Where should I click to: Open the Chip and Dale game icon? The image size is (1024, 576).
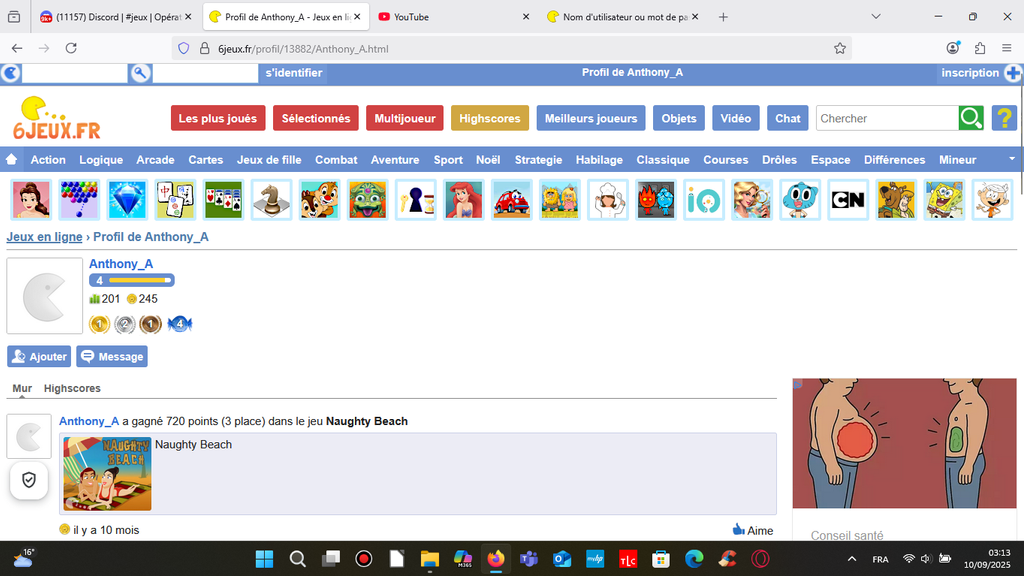319,200
